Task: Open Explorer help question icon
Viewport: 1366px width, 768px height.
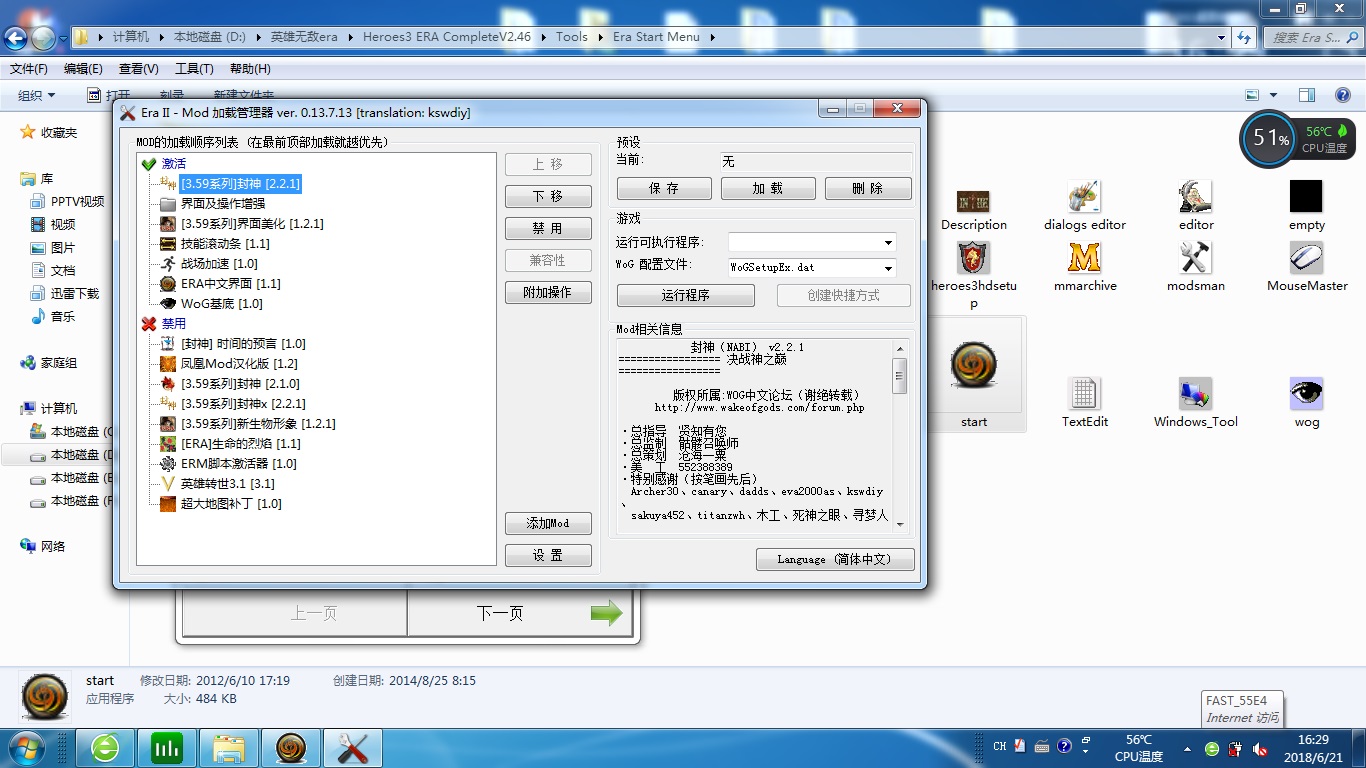Action: coord(1343,95)
